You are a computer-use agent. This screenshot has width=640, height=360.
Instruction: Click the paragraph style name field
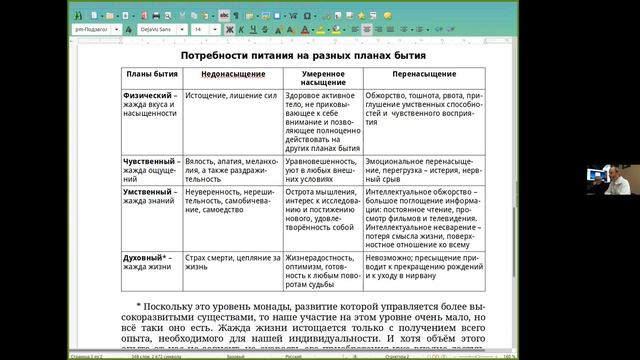[x=91, y=29]
